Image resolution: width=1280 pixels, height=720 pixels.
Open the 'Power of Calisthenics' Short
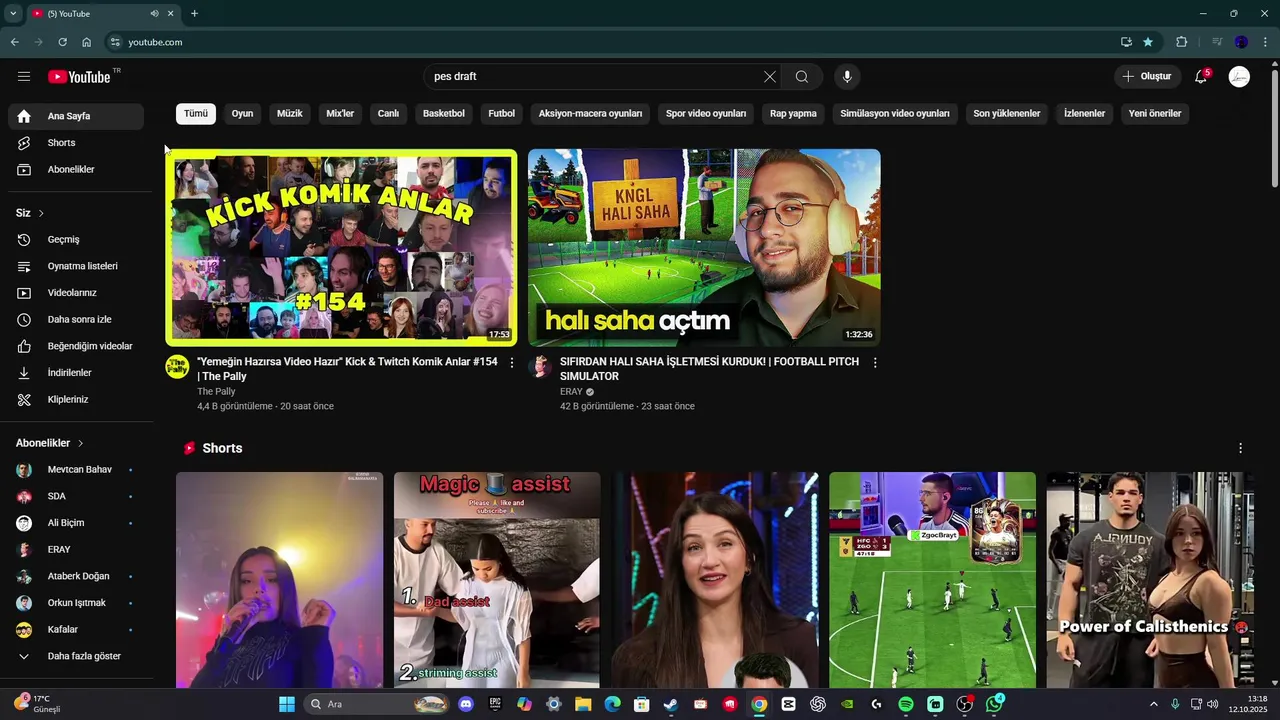tap(1150, 580)
